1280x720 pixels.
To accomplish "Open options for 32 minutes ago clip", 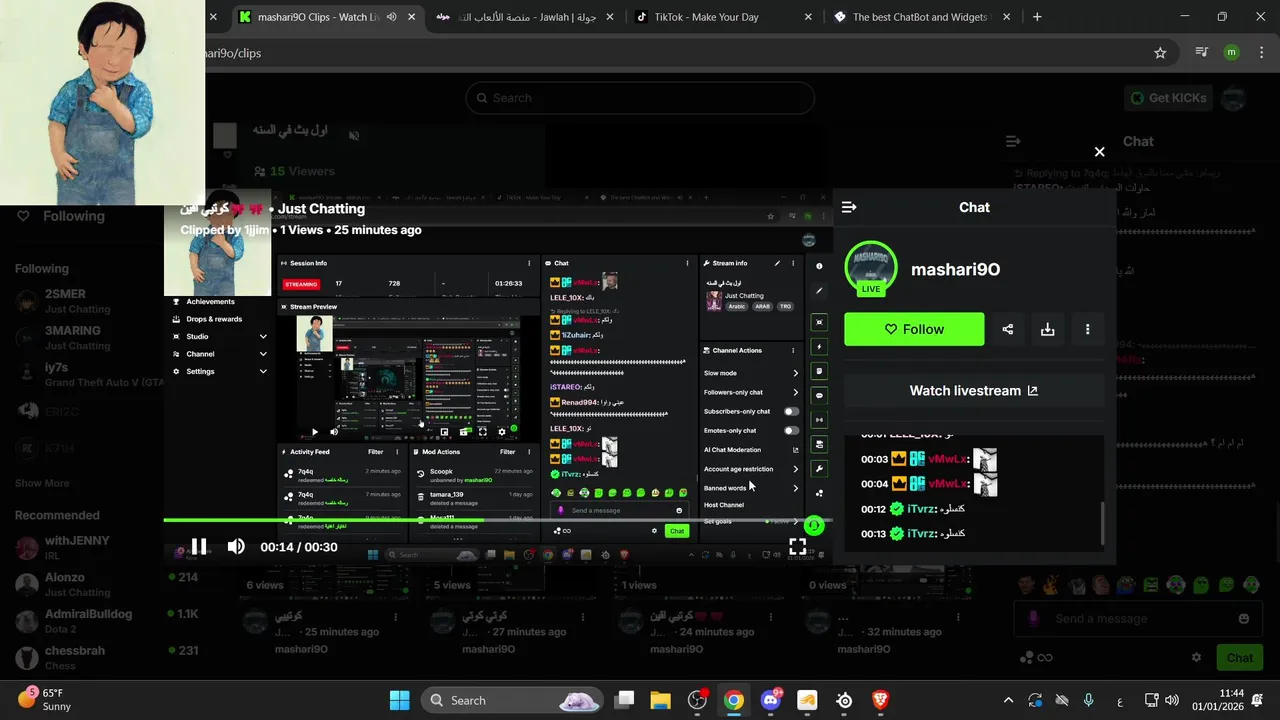I will 959,618.
